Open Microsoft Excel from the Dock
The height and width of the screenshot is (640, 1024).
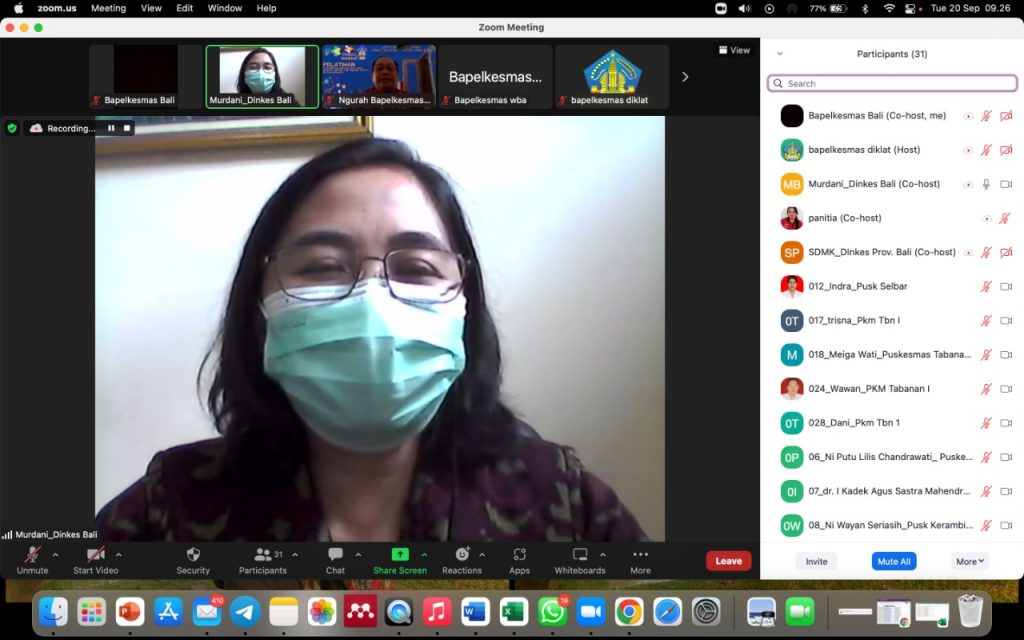pos(514,612)
